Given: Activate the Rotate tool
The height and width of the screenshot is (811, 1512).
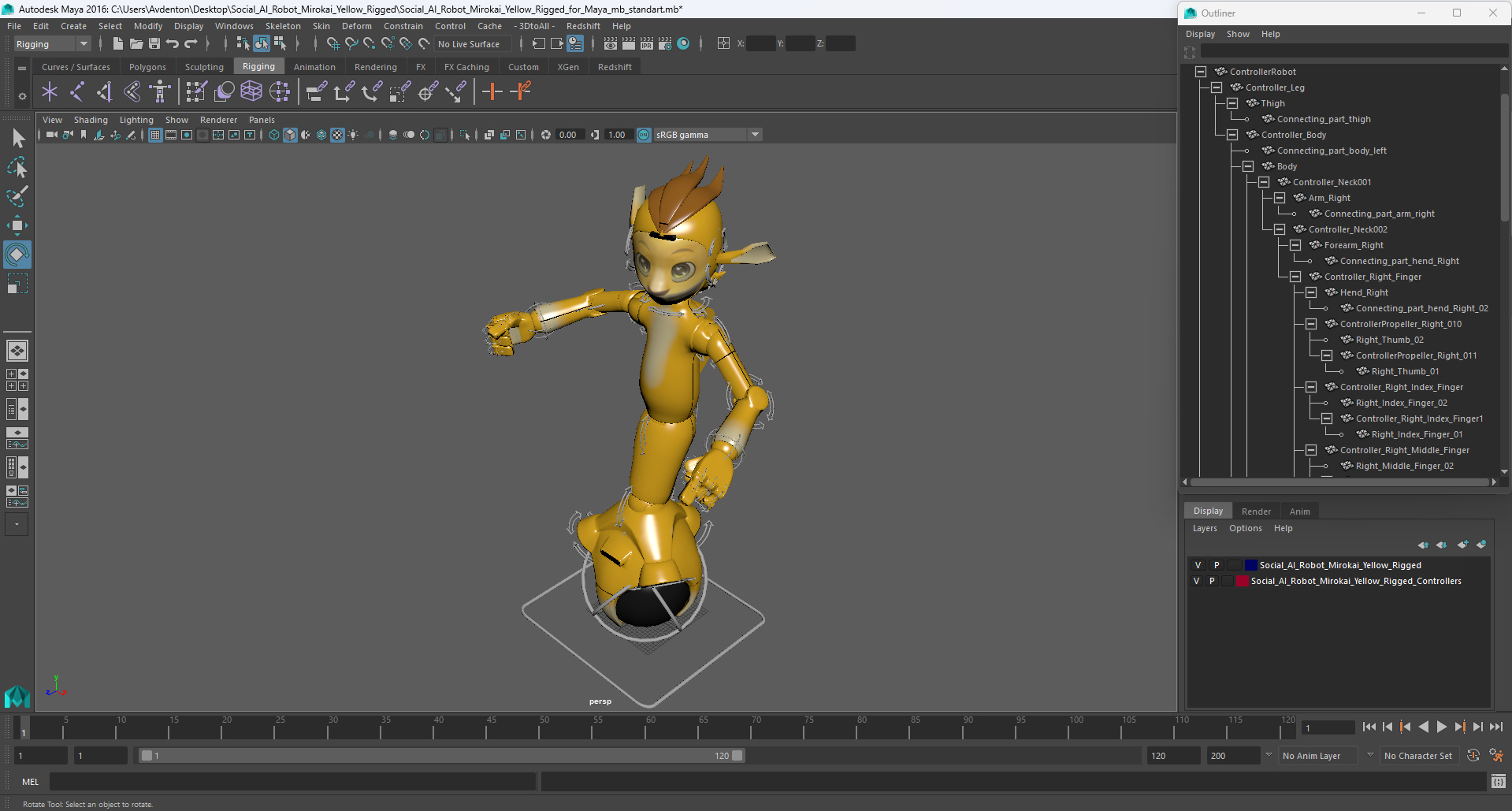Looking at the screenshot, I should (x=17, y=255).
